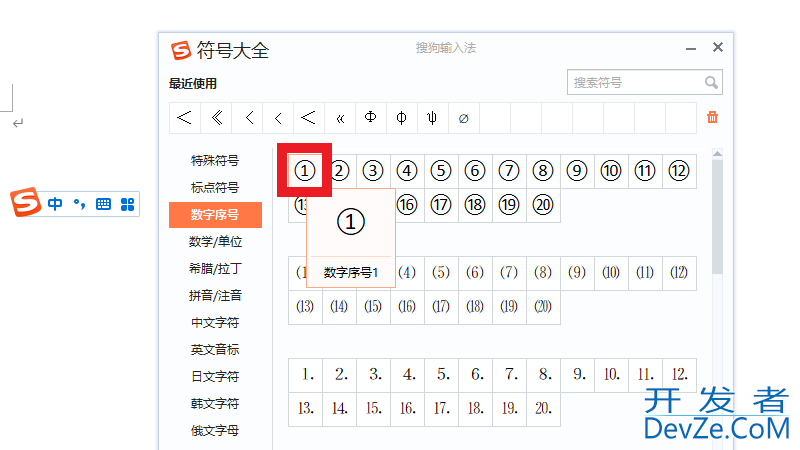Viewport: 800px width, 450px height.
Task: Toggle the Chinese/English mode on the IME bar
Action: [x=55, y=204]
